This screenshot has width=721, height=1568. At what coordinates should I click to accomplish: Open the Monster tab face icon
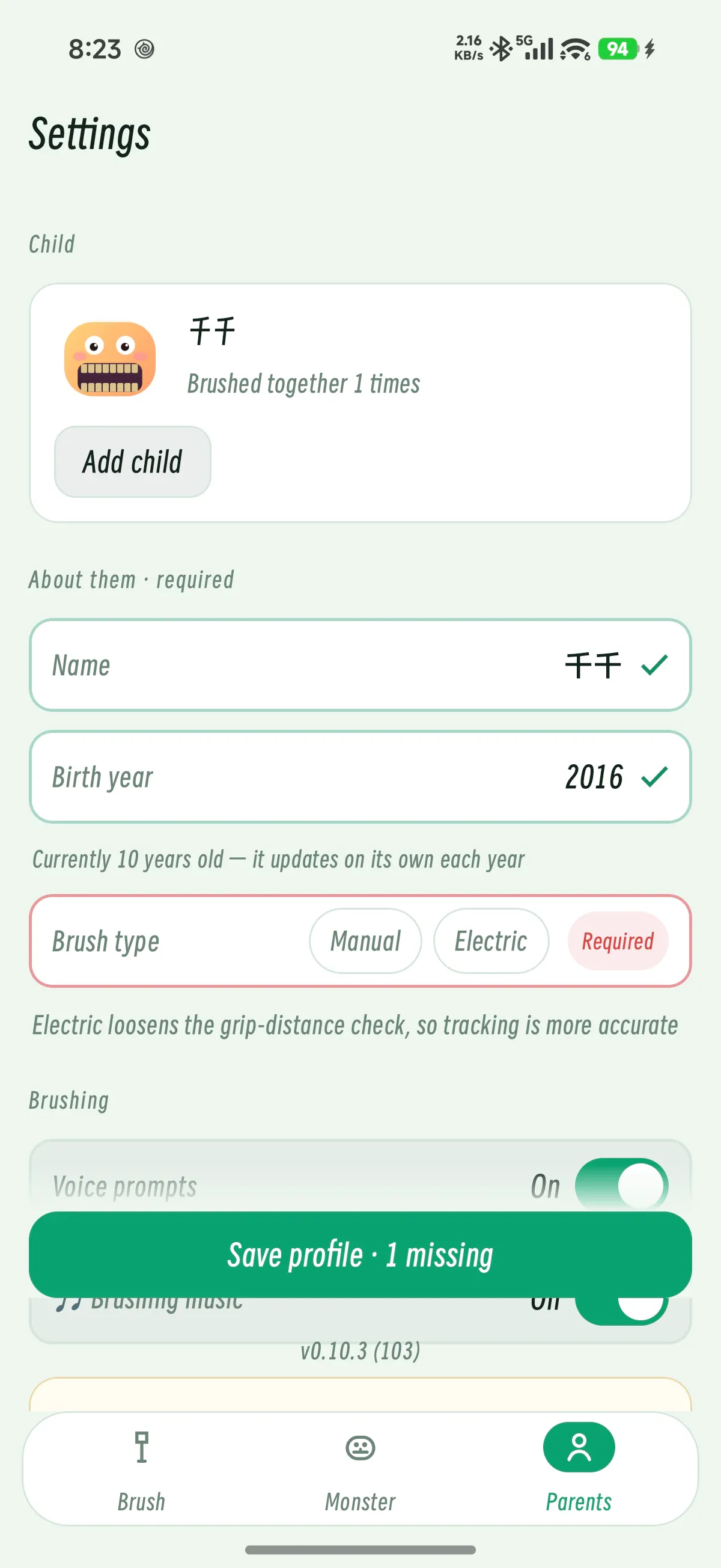click(x=360, y=1448)
